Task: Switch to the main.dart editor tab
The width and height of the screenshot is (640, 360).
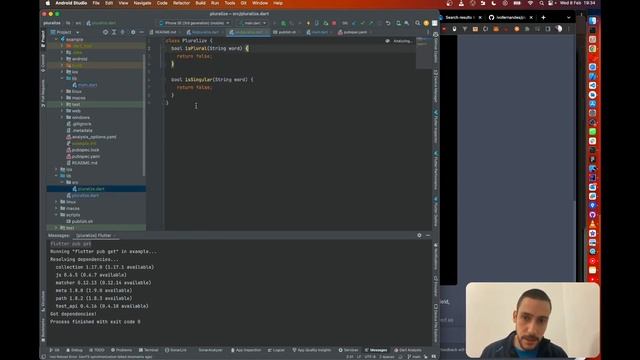Action: 319,32
